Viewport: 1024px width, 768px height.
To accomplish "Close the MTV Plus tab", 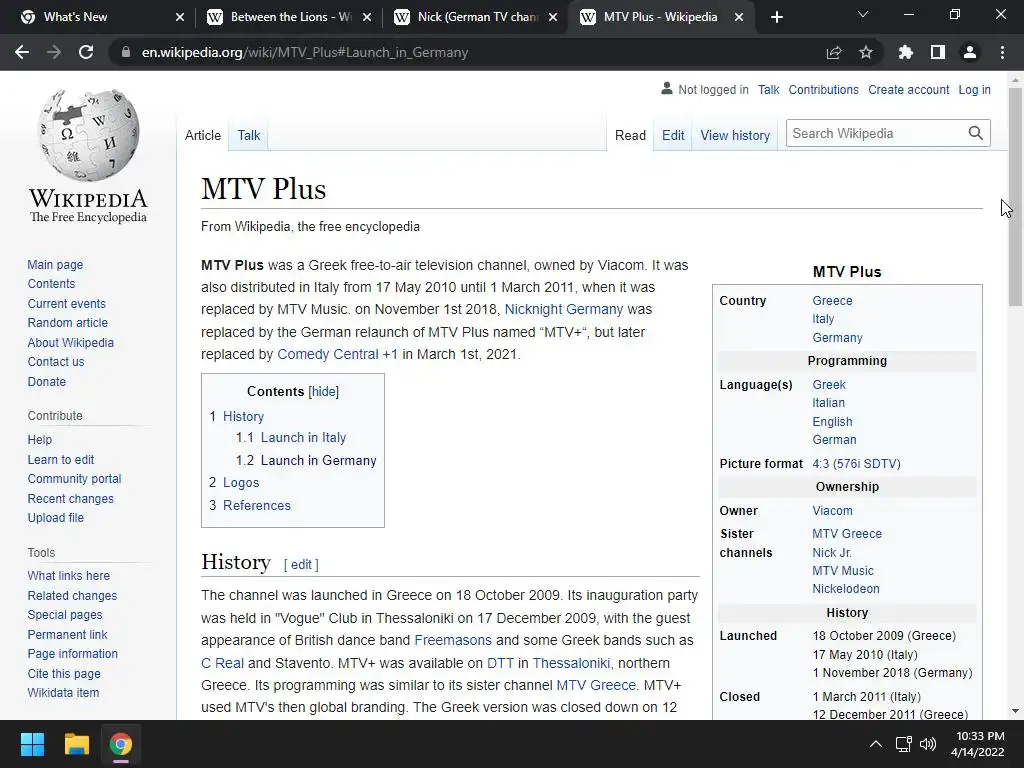I will click(739, 17).
